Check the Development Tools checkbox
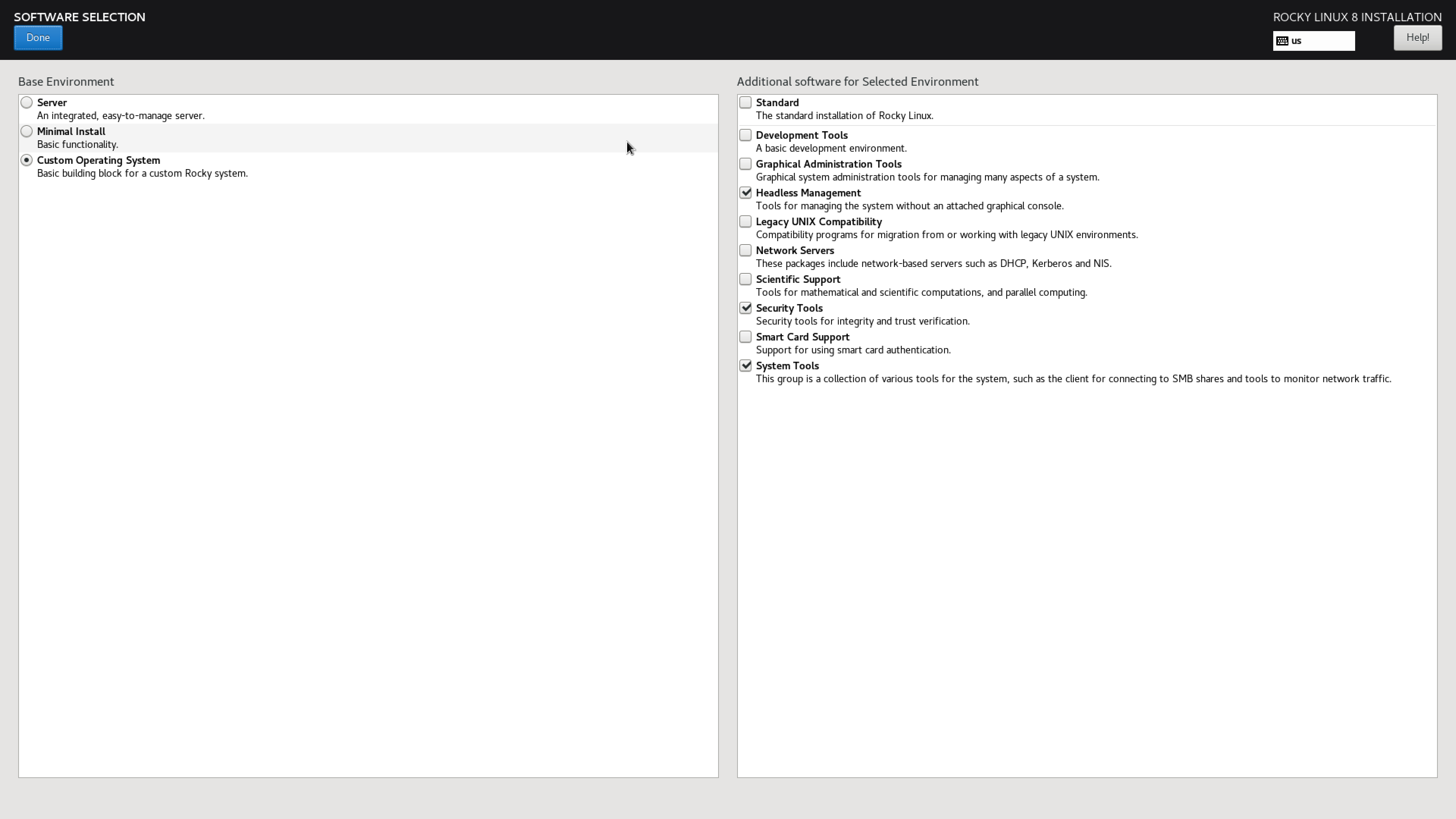The width and height of the screenshot is (1456, 819). (745, 135)
